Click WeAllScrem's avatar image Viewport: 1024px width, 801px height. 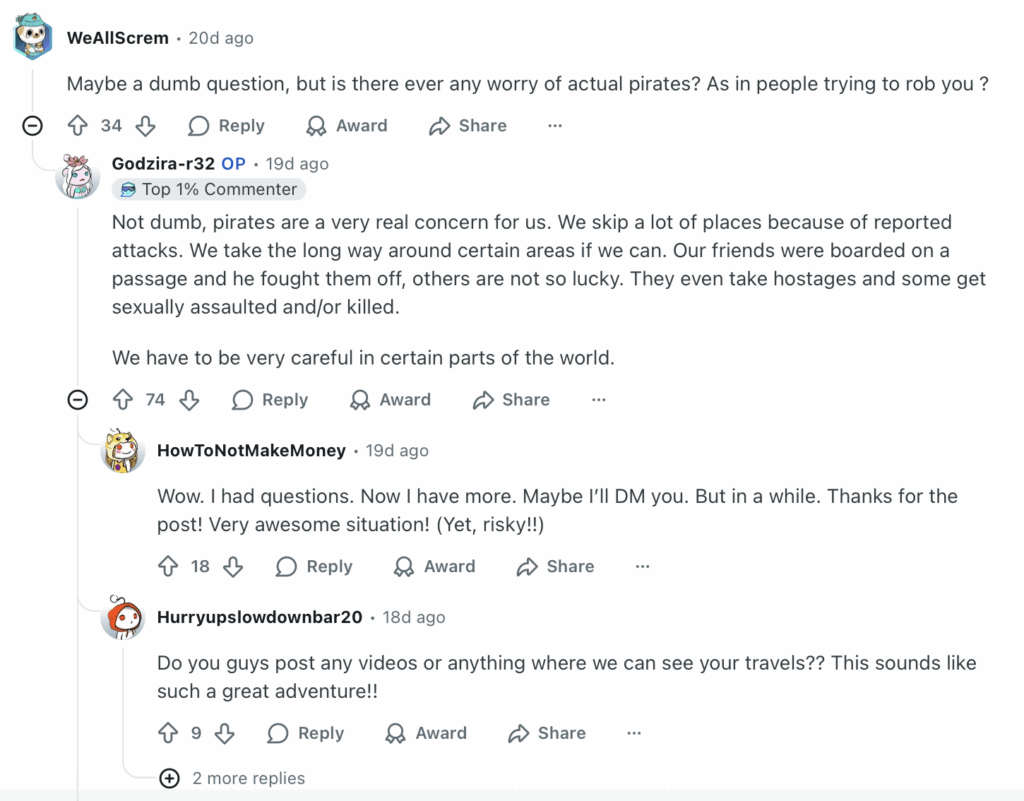coord(33,37)
